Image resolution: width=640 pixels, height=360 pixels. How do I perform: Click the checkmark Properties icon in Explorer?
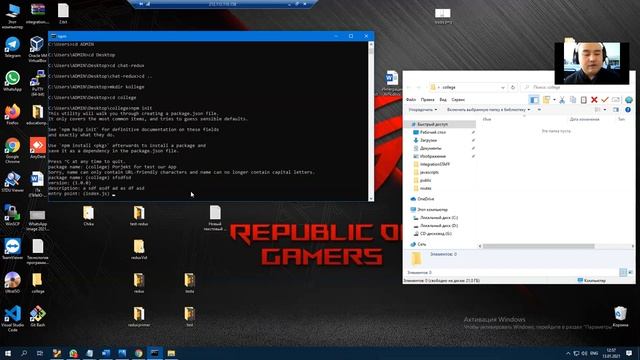pos(605,100)
